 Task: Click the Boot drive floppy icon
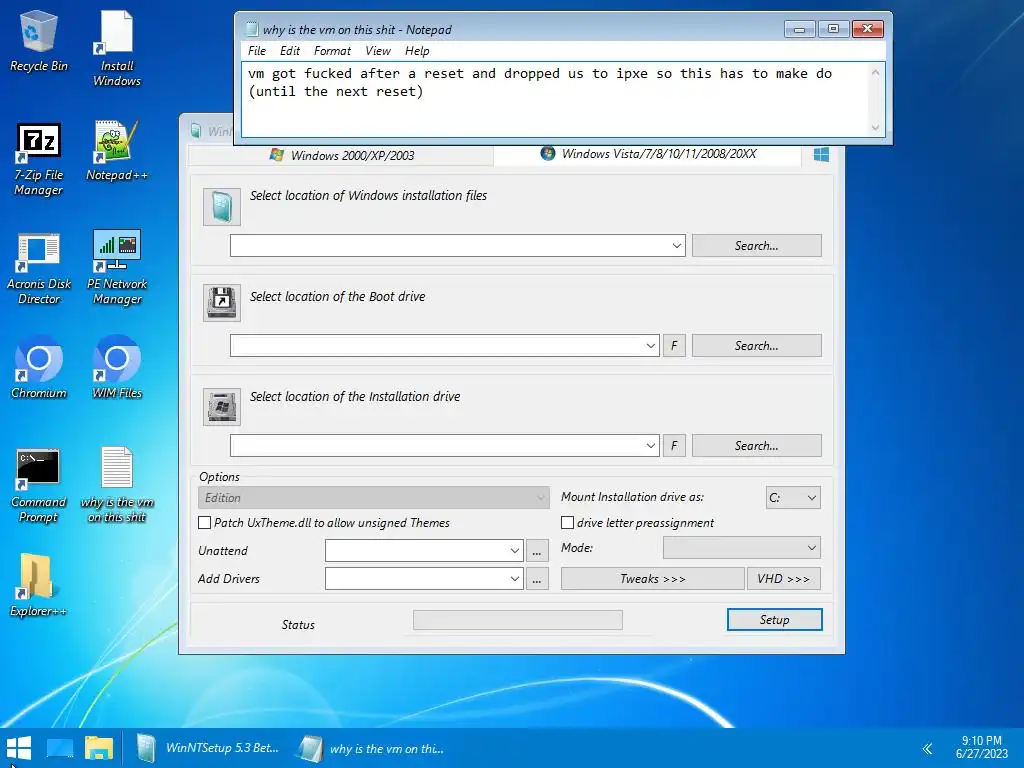221,302
